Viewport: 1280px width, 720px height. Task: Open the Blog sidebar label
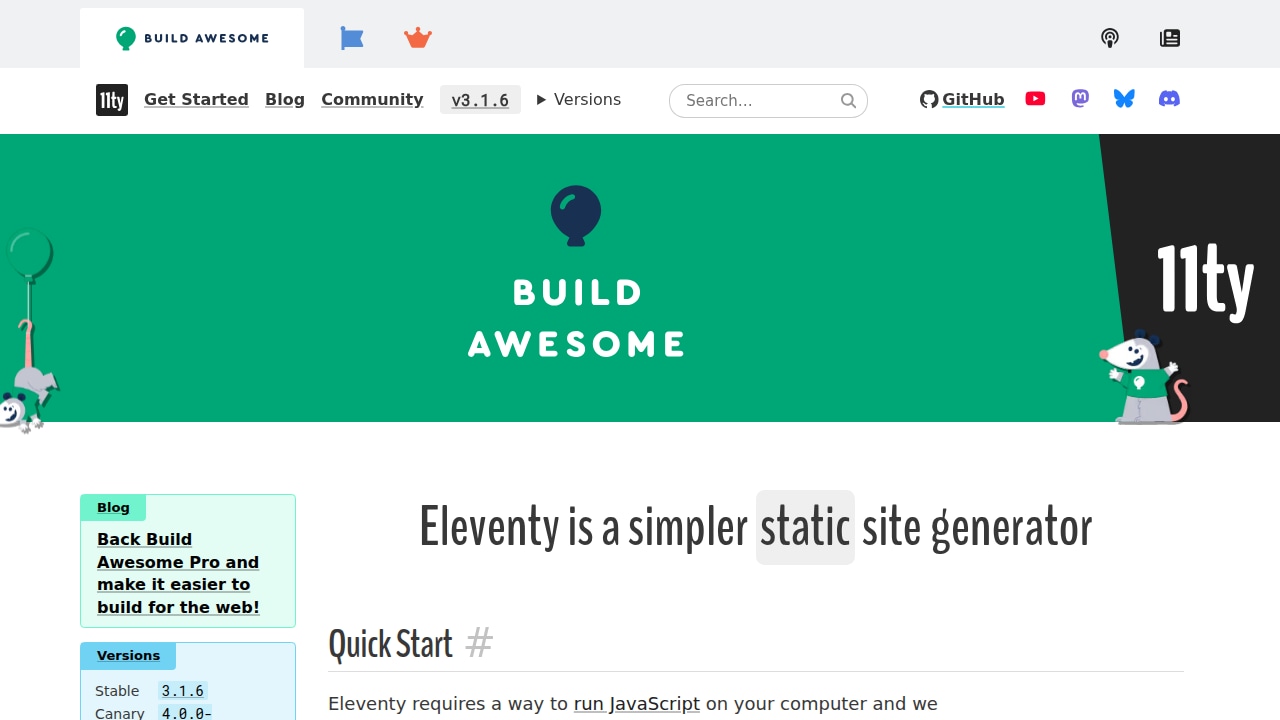click(x=113, y=508)
